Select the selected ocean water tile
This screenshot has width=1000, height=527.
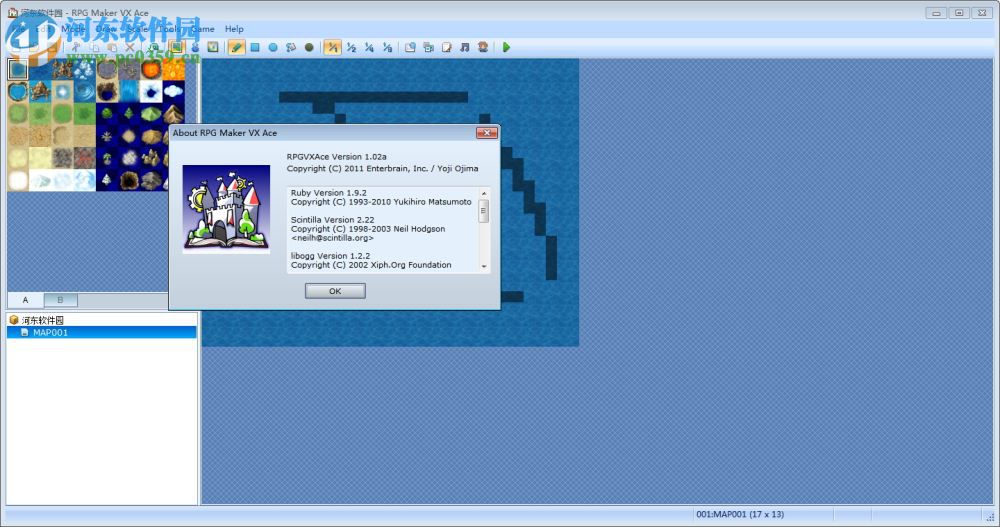click(x=18, y=70)
